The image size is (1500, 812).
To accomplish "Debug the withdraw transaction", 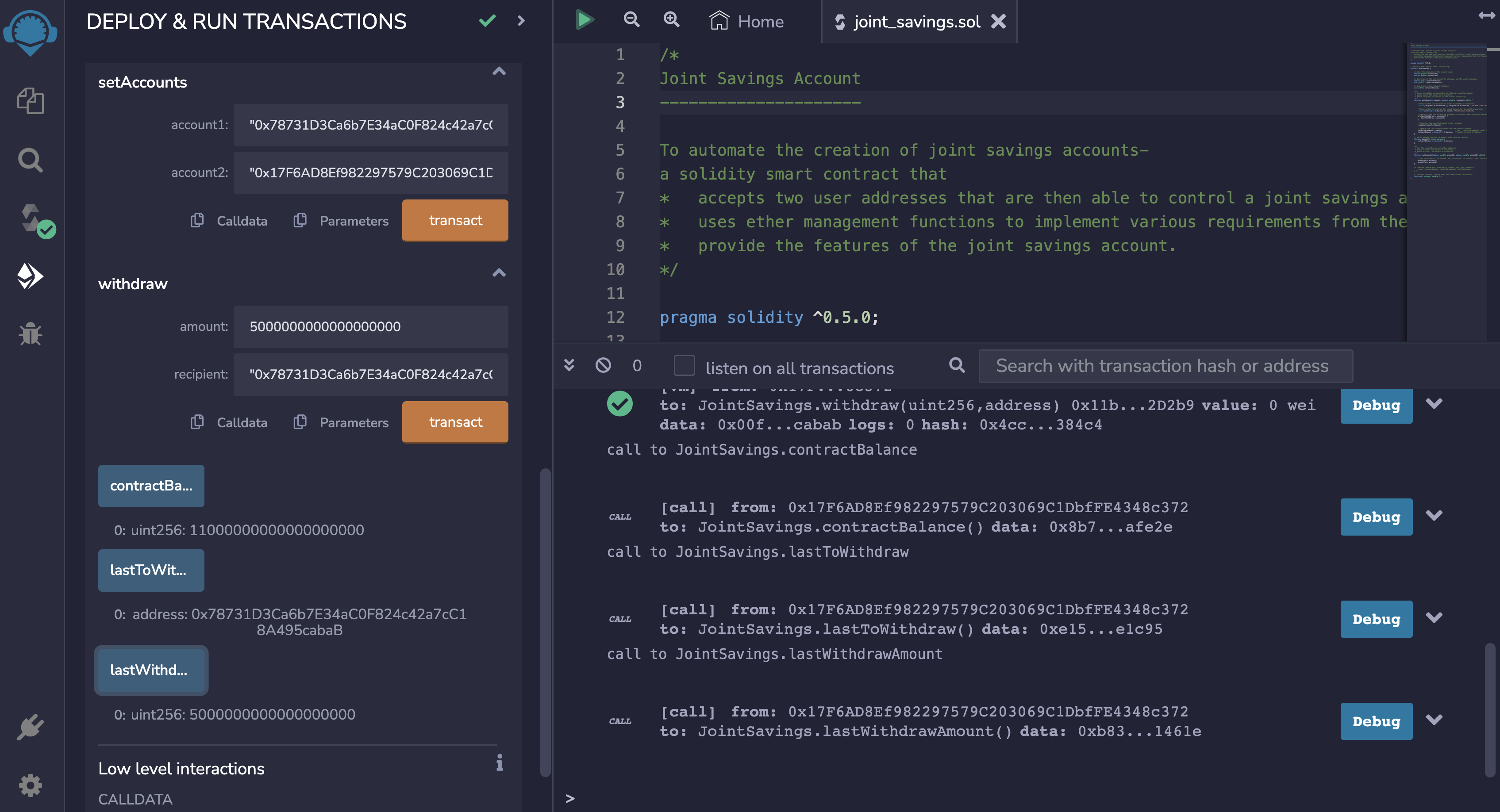I will click(x=1376, y=405).
